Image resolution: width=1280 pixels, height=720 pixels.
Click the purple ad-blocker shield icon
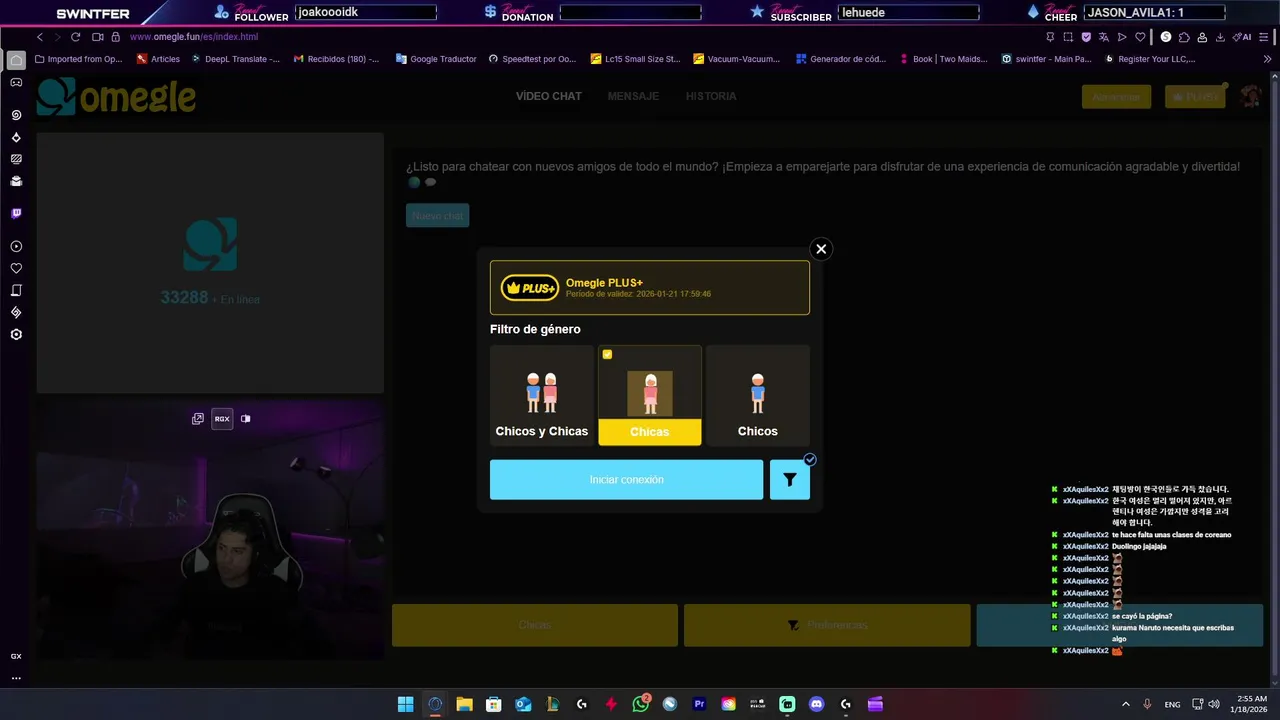(x=1086, y=37)
